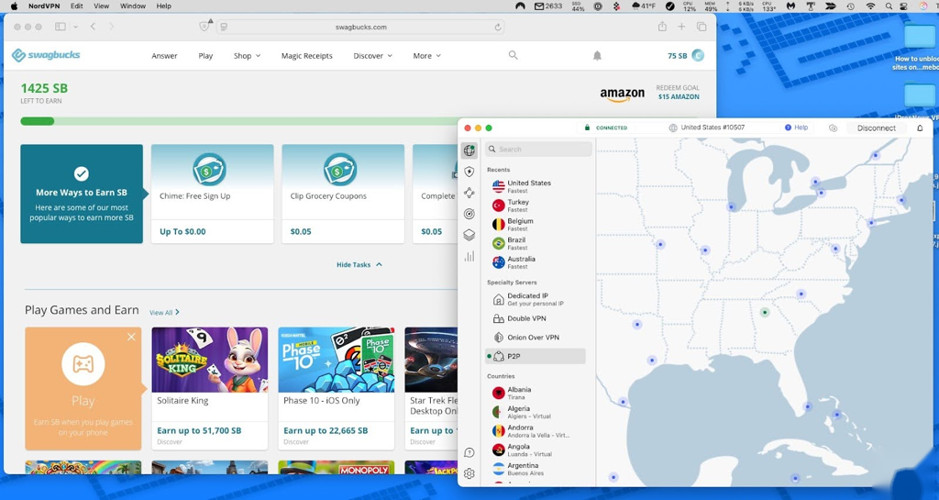Open Swagbucks notification bell

tap(597, 56)
